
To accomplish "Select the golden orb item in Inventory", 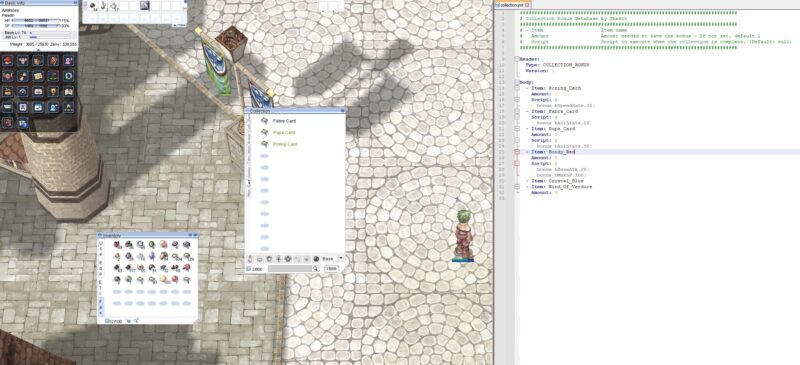I will tap(163, 279).
